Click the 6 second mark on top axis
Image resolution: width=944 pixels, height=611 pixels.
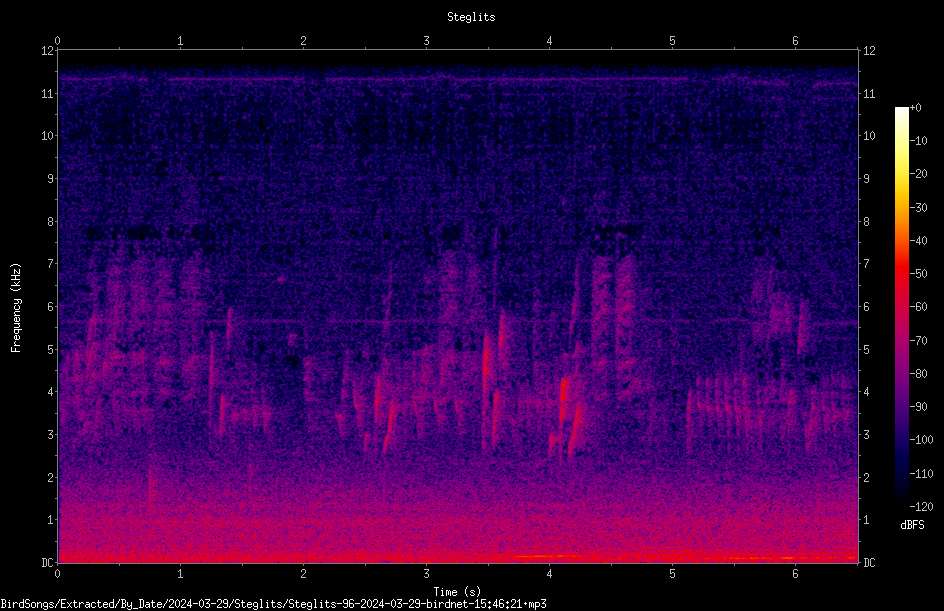(x=795, y=41)
